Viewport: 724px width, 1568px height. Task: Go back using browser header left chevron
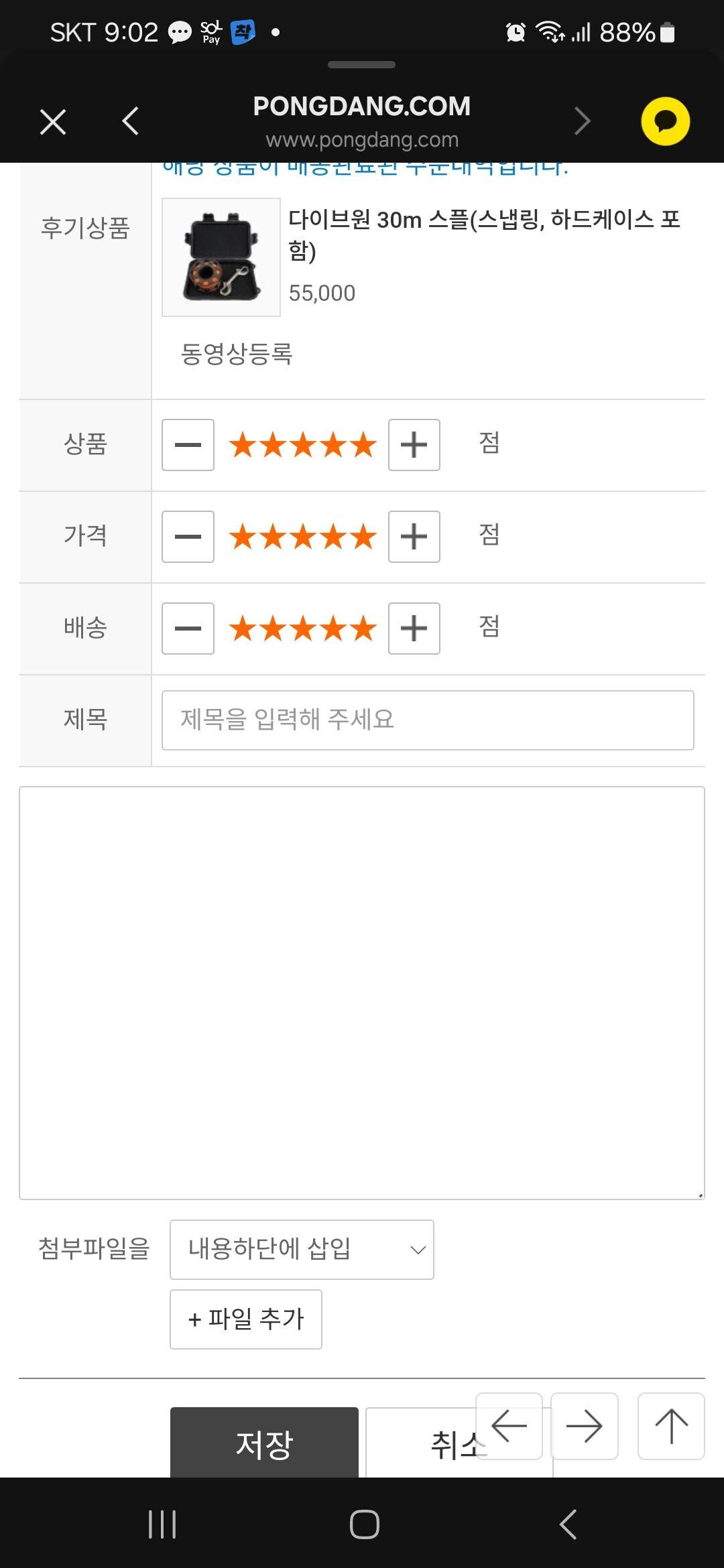point(131,121)
